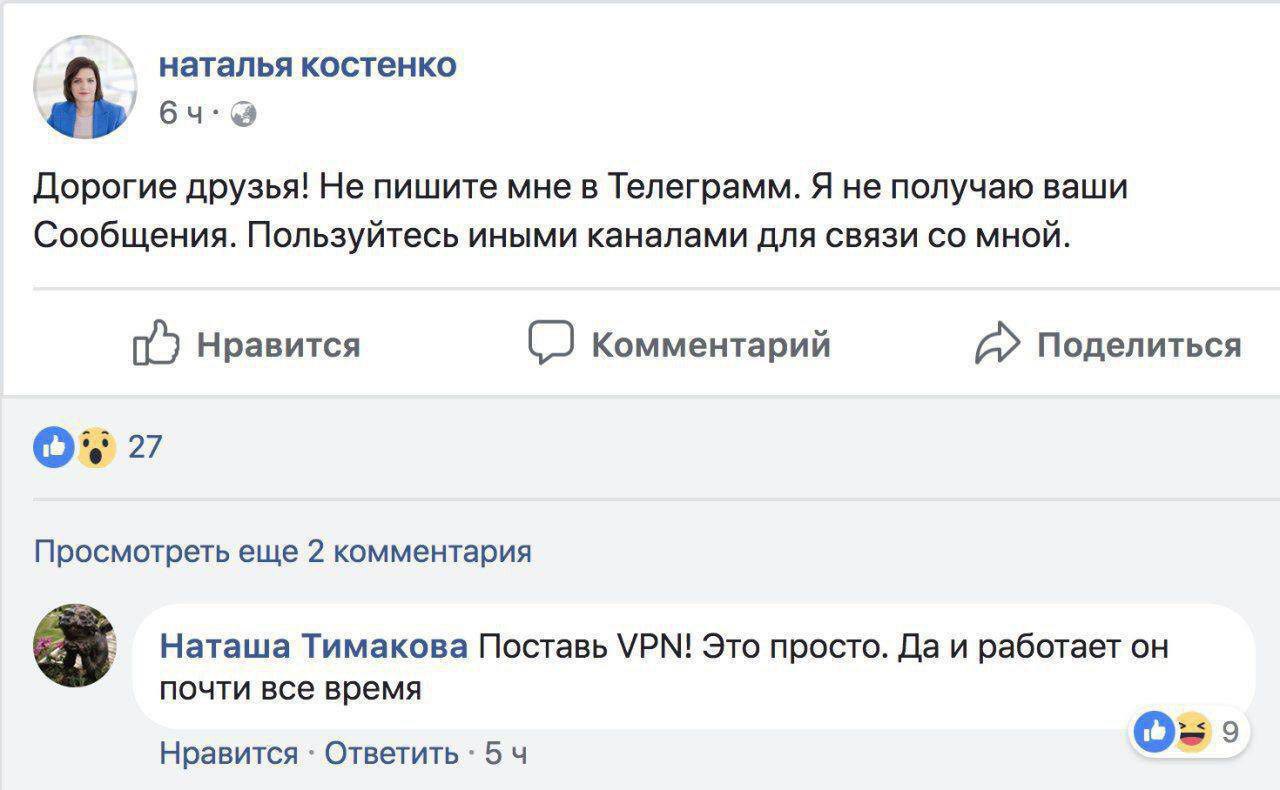Open the post's 6 ч timestamp
Image resolution: width=1280 pixels, height=790 pixels.
(180, 115)
